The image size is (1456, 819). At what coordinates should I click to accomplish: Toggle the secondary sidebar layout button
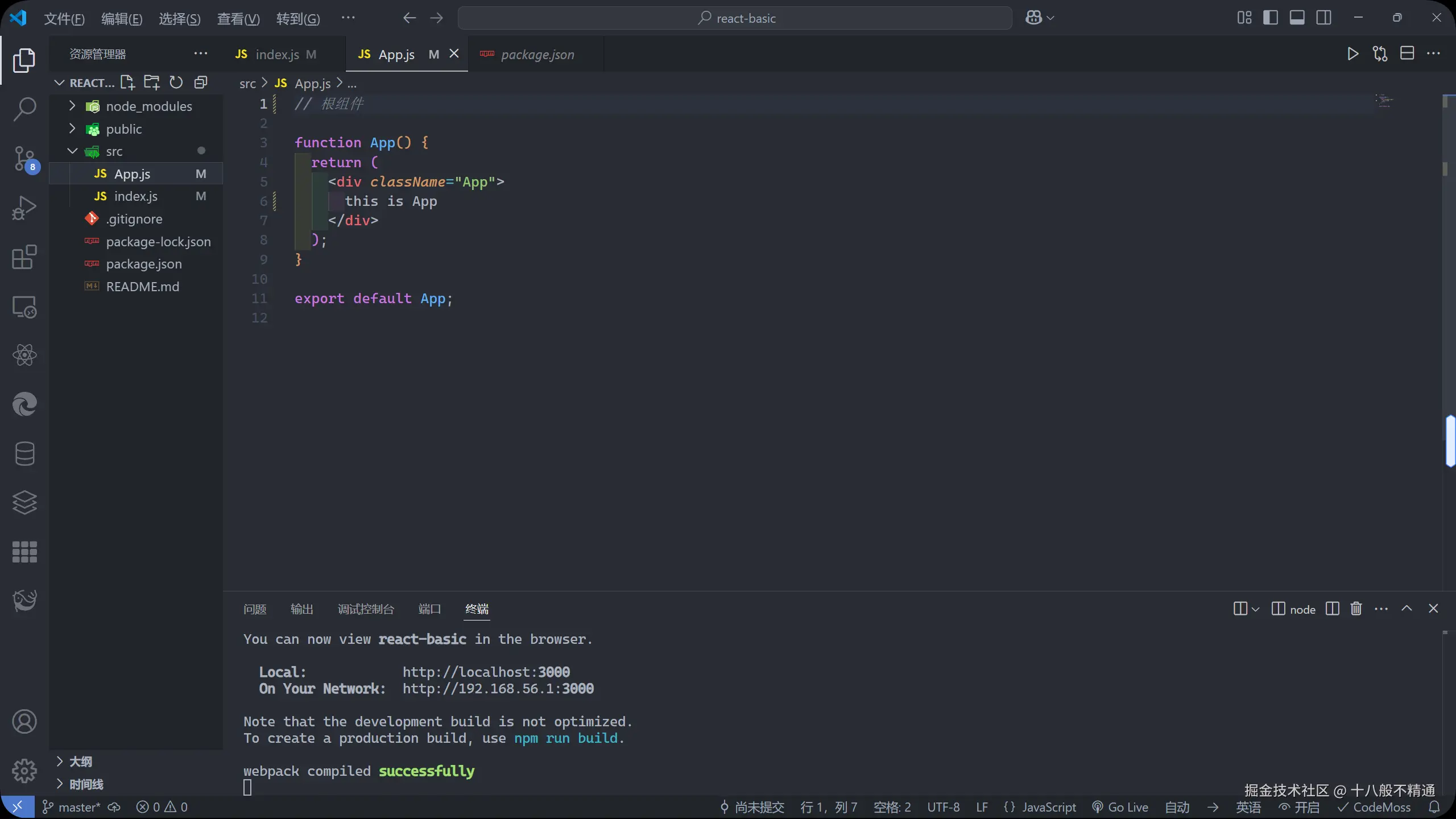1323,18
